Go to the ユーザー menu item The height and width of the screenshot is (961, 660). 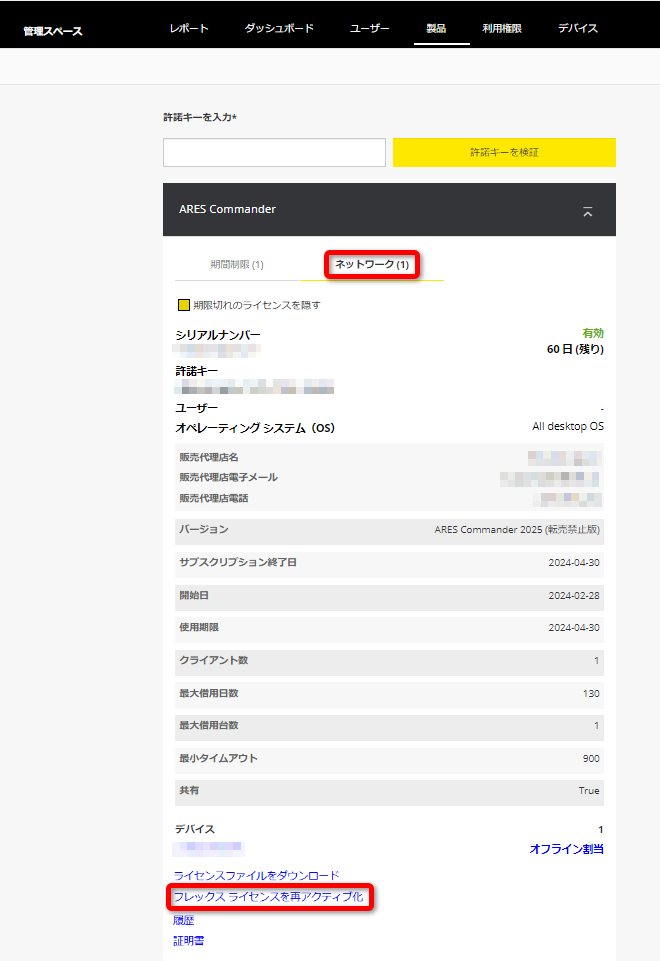coord(370,28)
